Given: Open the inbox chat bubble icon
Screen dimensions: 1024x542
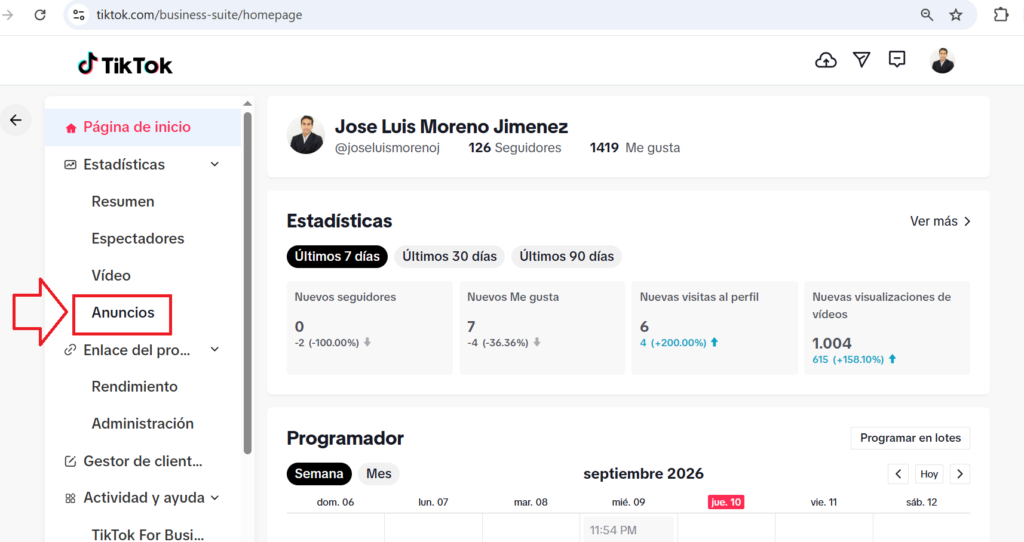Looking at the screenshot, I should (897, 59).
